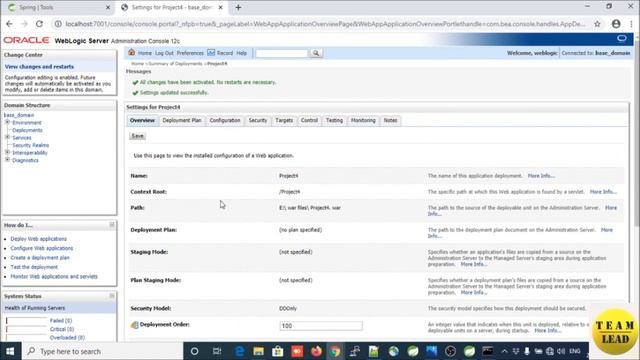Image resolution: width=640 pixels, height=360 pixels.
Task: Select the Overview tab
Action: click(142, 120)
